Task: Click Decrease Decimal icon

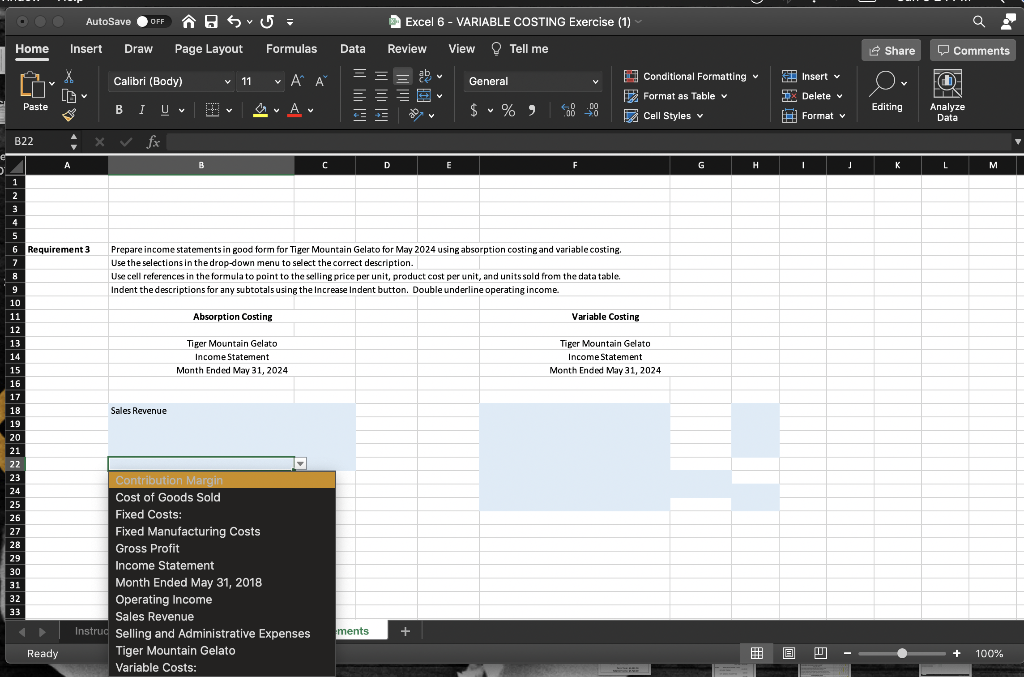Action: click(x=592, y=110)
